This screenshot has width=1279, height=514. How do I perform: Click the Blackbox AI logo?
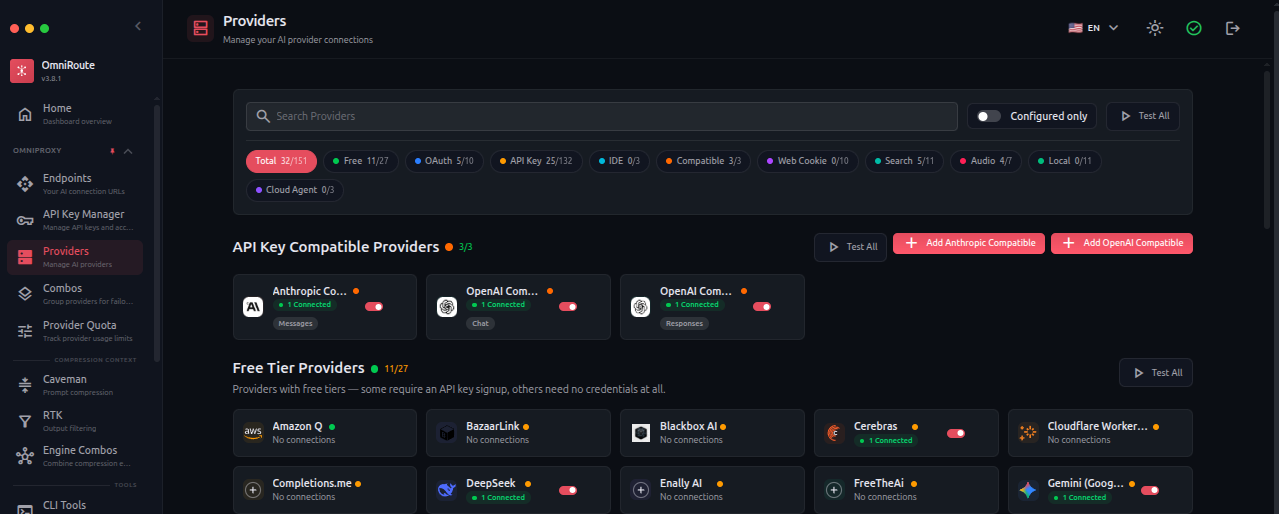click(x=640, y=433)
